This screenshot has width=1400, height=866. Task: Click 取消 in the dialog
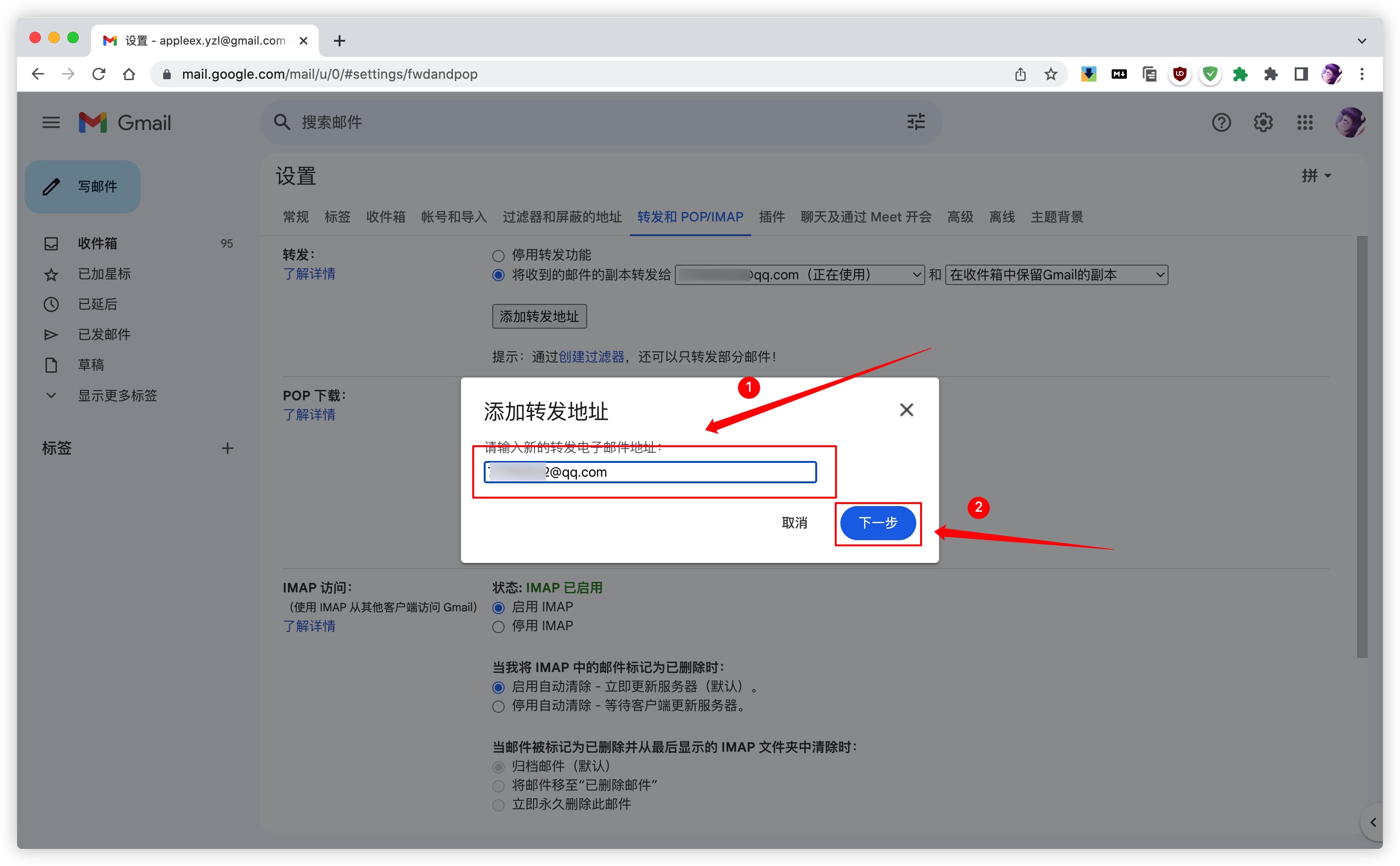pos(794,522)
